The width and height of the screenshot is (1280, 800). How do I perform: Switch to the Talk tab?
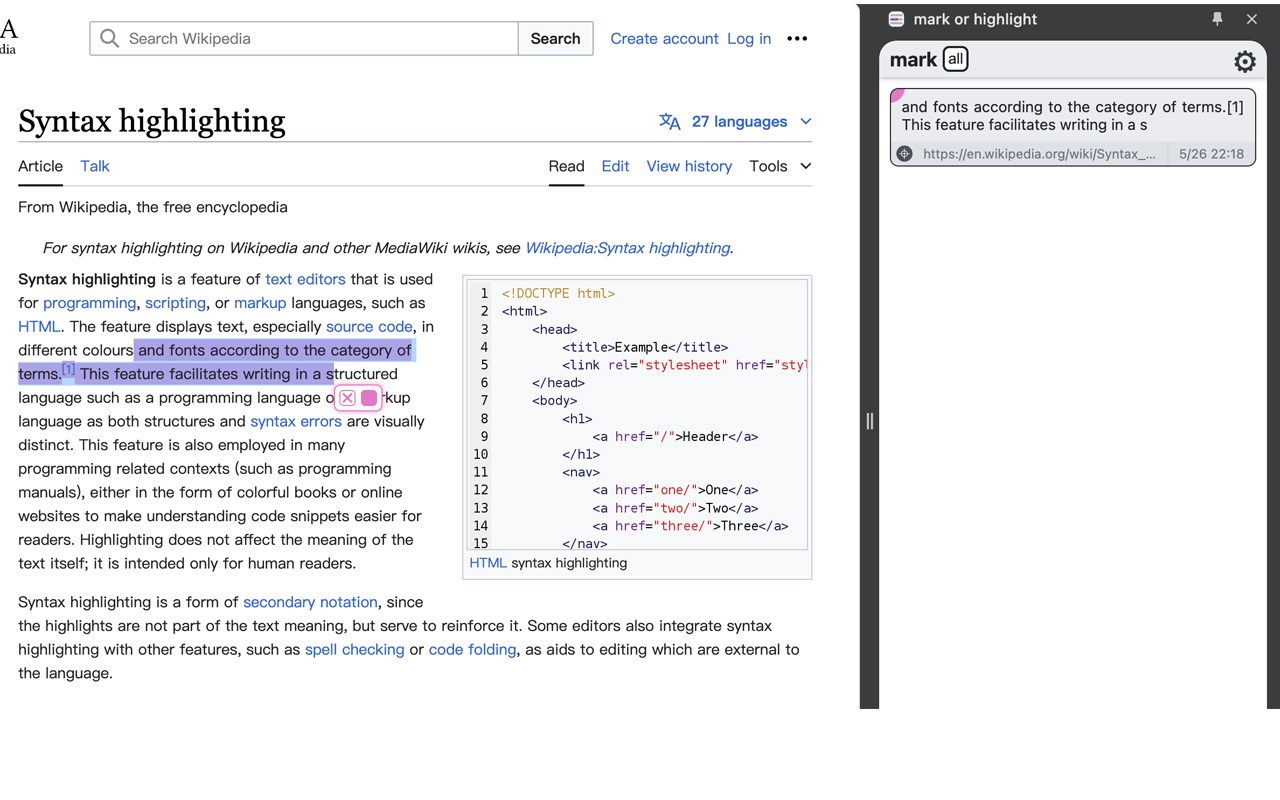[x=95, y=166]
